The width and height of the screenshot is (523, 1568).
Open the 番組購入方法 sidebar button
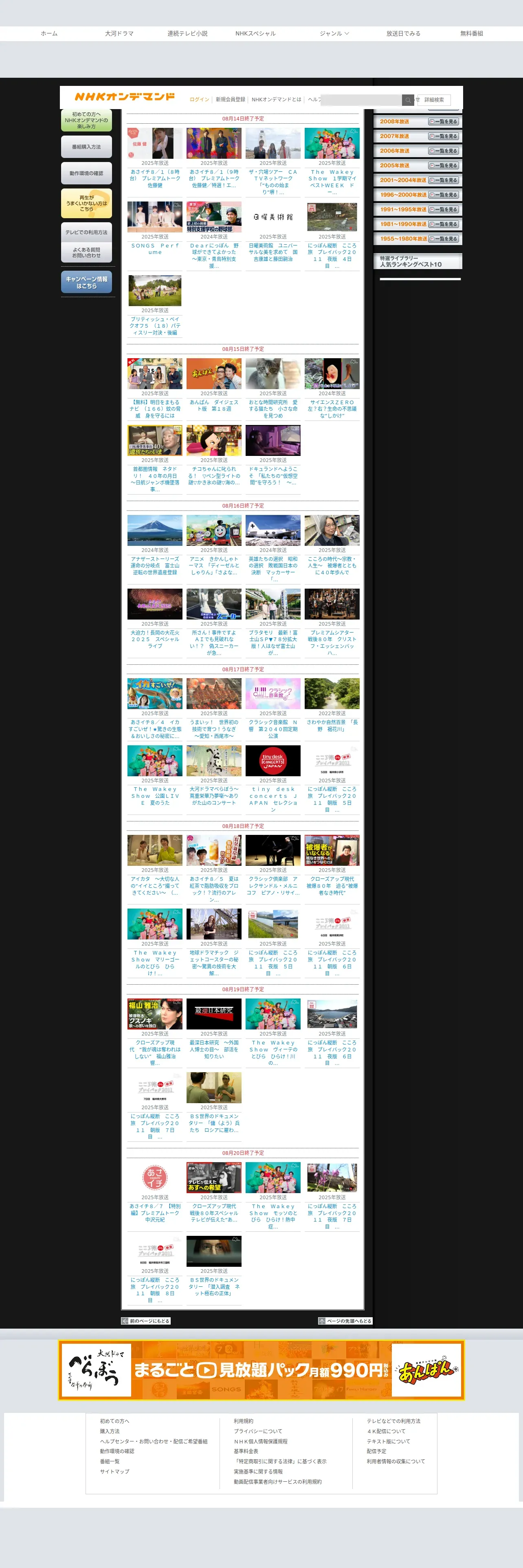click(86, 147)
